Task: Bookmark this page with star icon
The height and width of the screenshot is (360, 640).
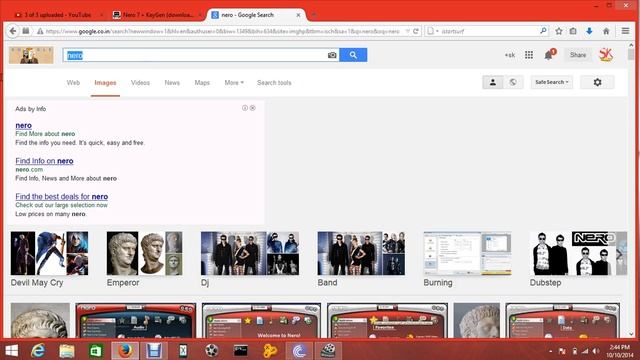Action: (x=559, y=31)
